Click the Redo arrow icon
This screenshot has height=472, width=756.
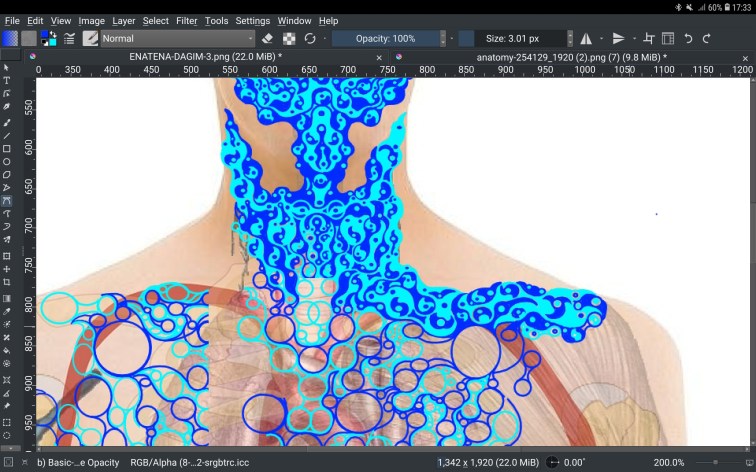706,39
